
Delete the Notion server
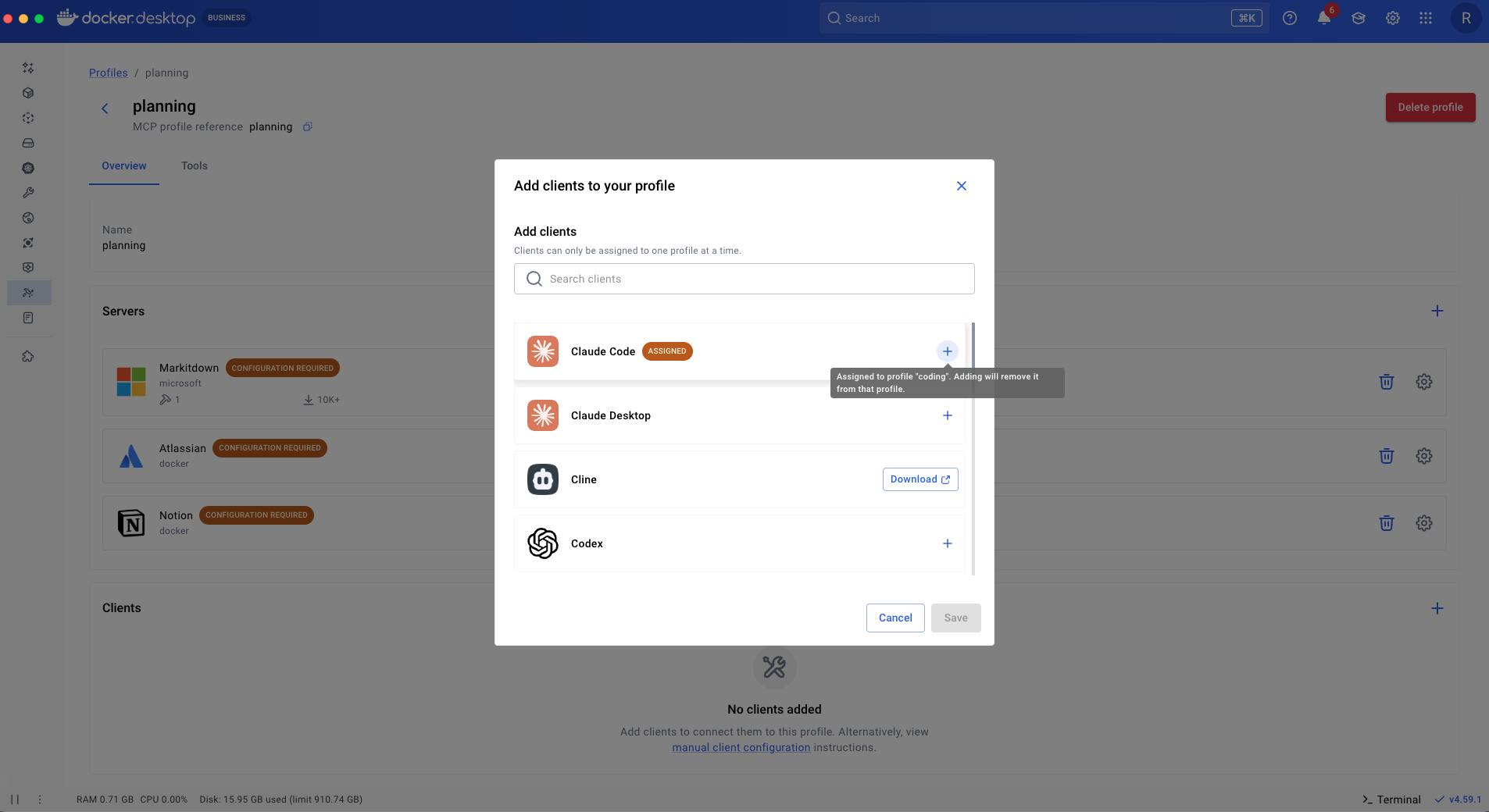(x=1387, y=523)
